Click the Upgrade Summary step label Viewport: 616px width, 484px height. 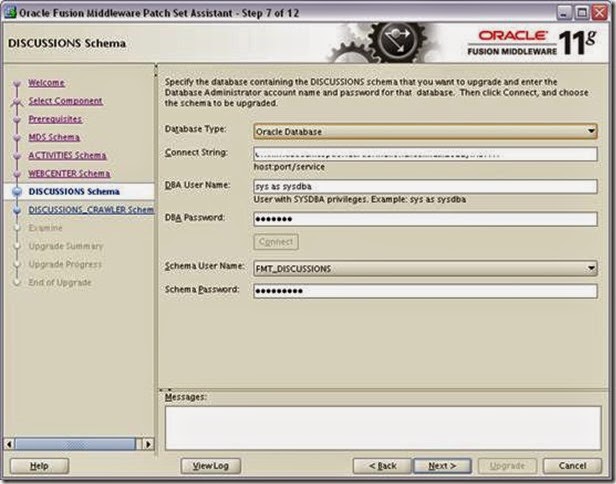(x=66, y=246)
